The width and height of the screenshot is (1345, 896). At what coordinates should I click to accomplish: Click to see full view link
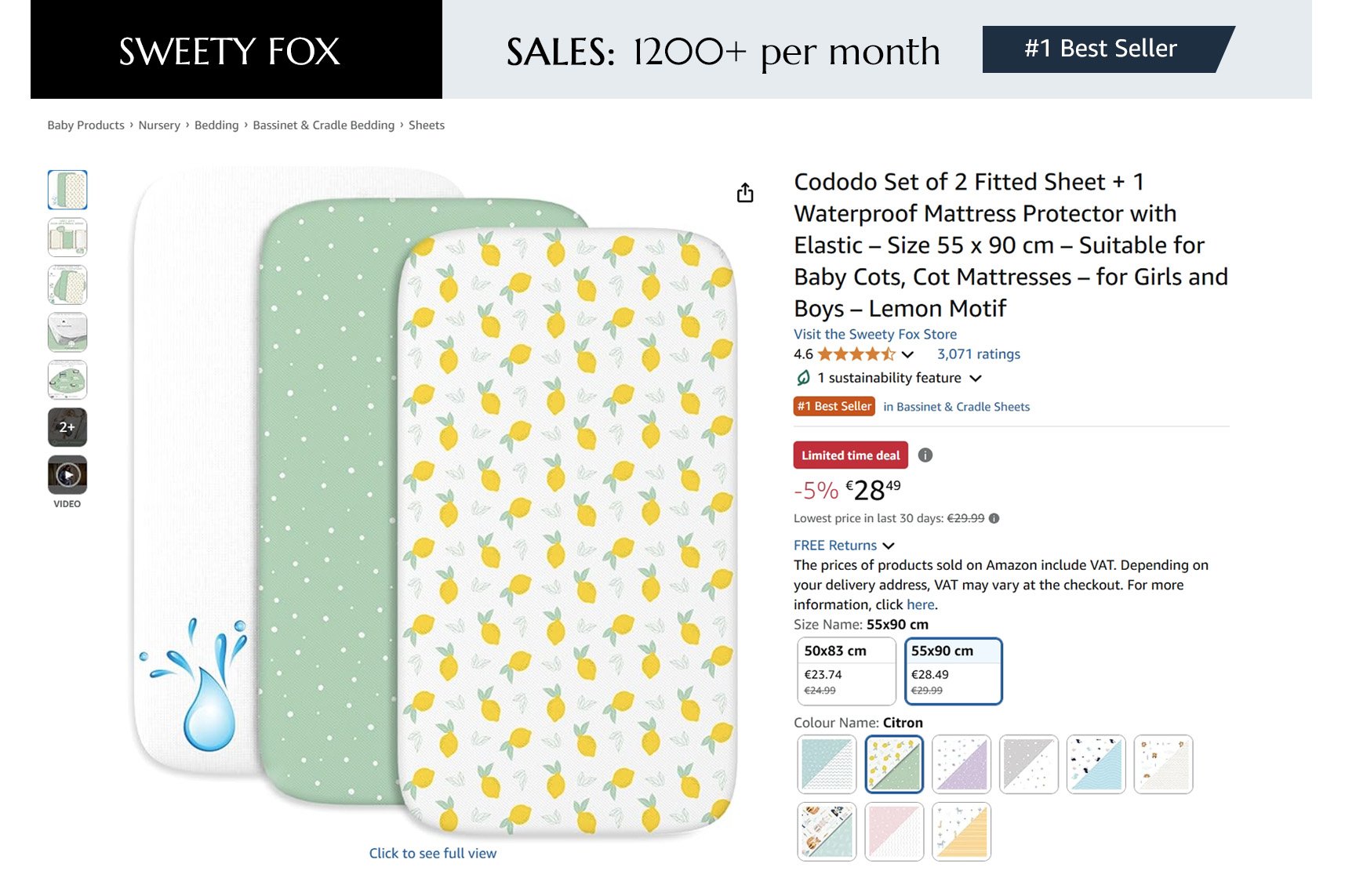click(x=433, y=853)
